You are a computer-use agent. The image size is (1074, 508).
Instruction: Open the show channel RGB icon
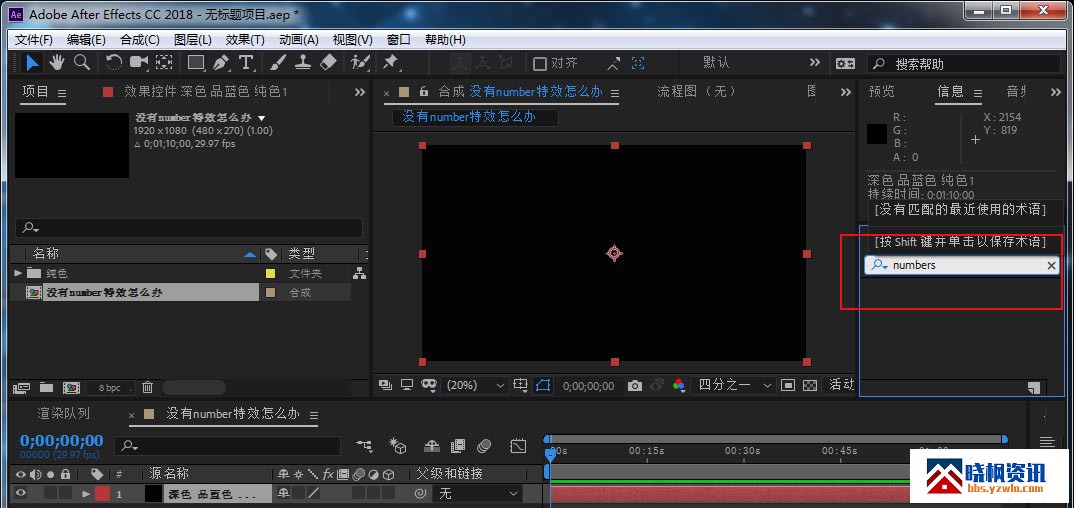coord(679,385)
